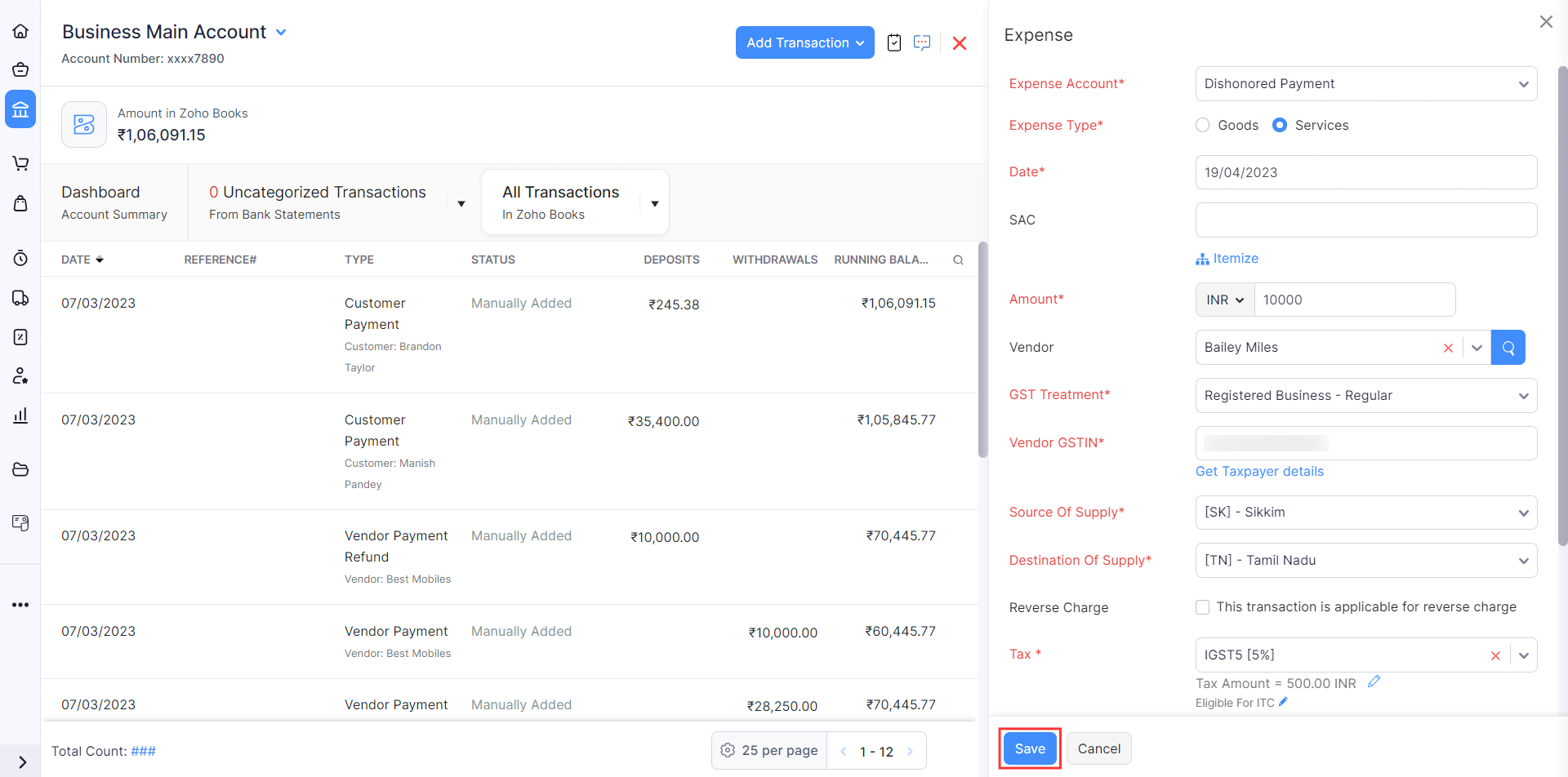Click the SAC input field
The height and width of the screenshot is (777, 1568).
(x=1365, y=220)
